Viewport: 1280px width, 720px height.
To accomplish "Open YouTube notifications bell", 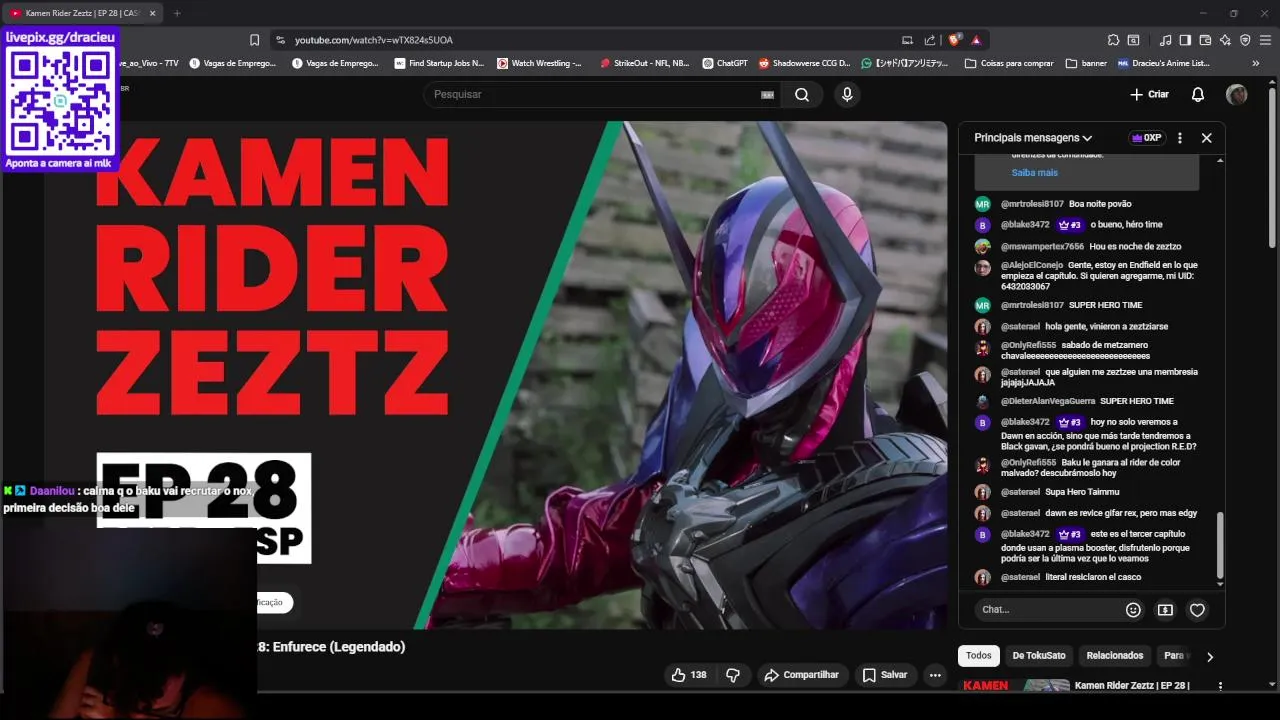I will pos(1197,94).
